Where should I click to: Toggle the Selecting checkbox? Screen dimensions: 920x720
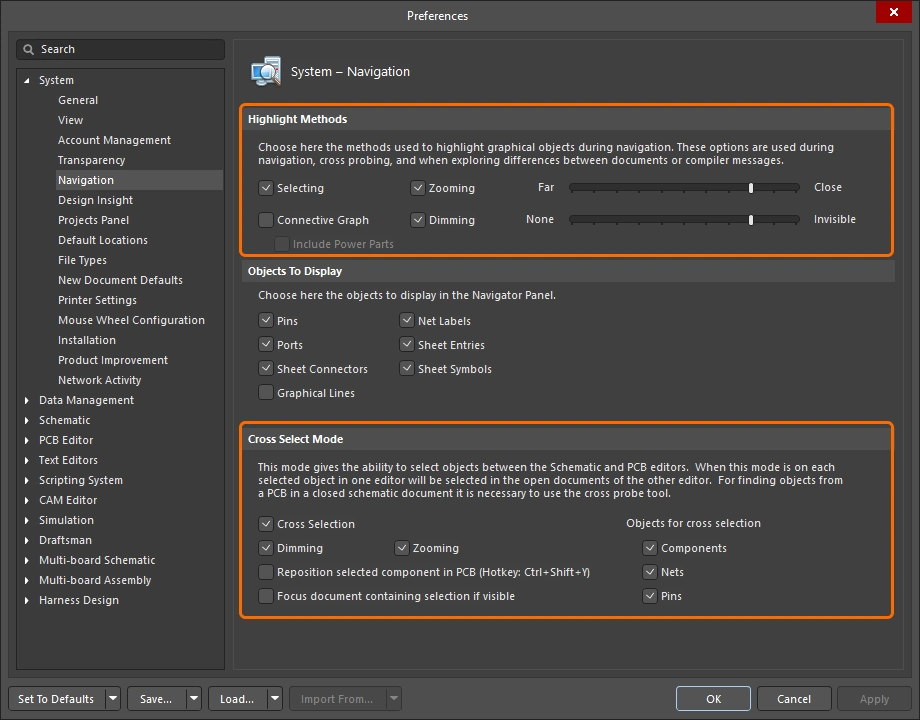click(266, 188)
